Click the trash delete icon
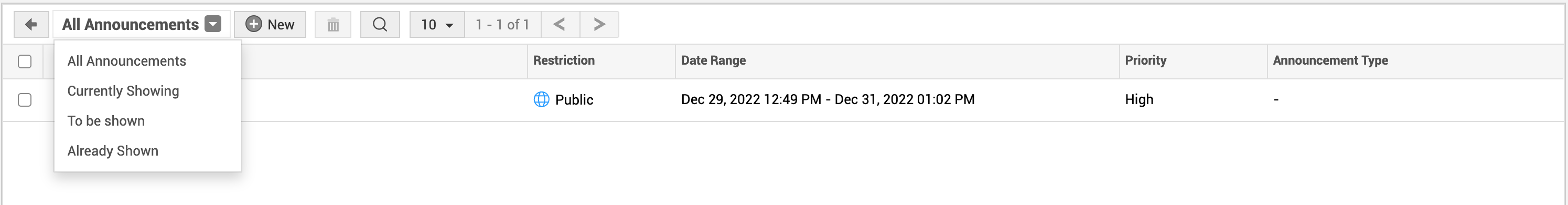Viewport: 1568px width, 205px height. pyautogui.click(x=333, y=25)
